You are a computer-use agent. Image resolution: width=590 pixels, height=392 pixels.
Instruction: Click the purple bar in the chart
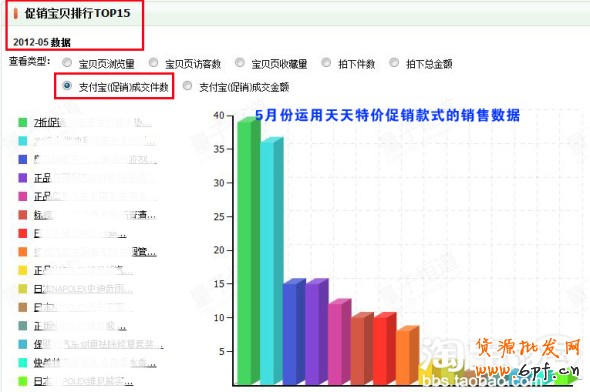(x=317, y=332)
